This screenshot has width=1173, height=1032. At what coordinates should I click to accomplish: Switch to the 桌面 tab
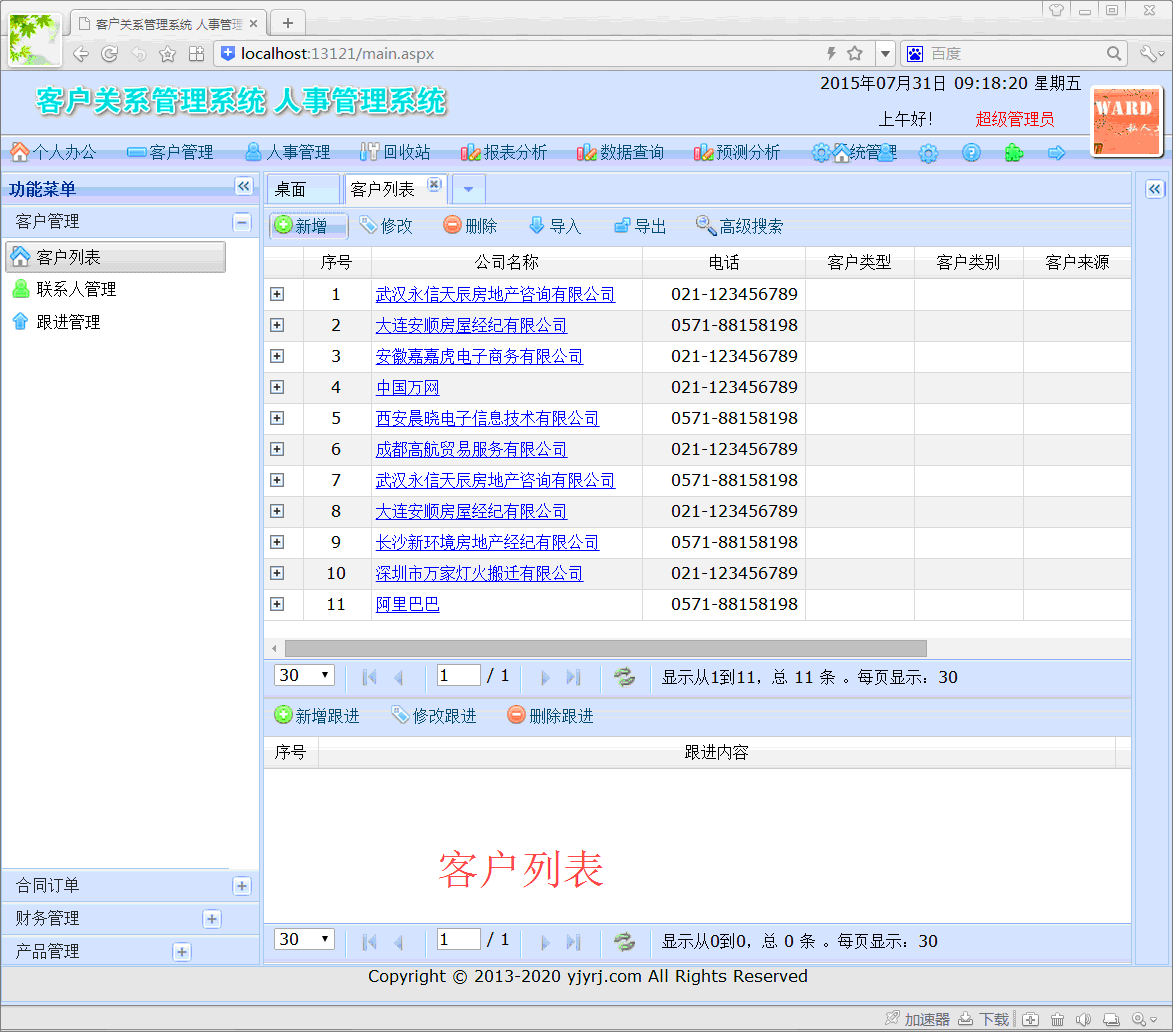pyautogui.click(x=291, y=189)
